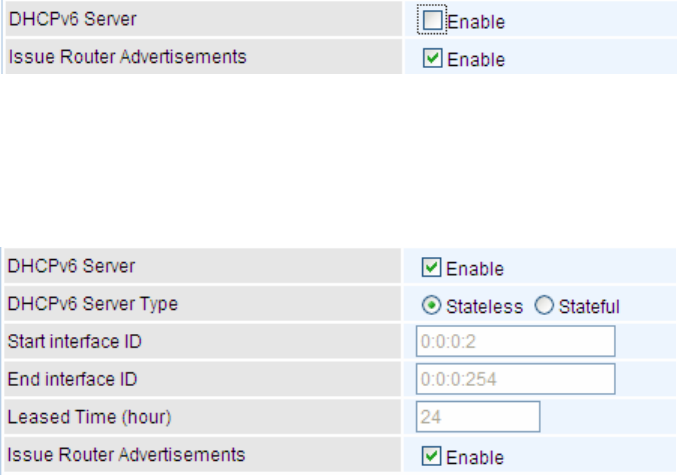The height and width of the screenshot is (475, 677).
Task: Select Stateful DHCPv6 server type
Action: click(544, 305)
